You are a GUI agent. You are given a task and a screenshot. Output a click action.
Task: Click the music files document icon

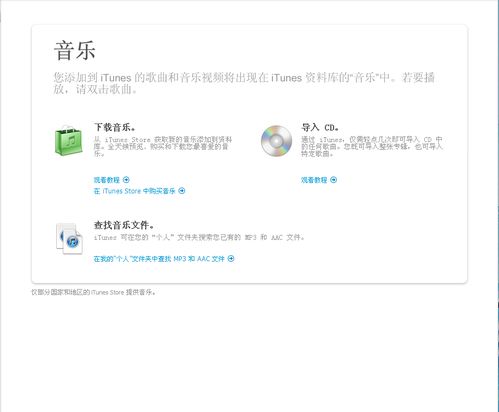pyautogui.click(x=69, y=239)
